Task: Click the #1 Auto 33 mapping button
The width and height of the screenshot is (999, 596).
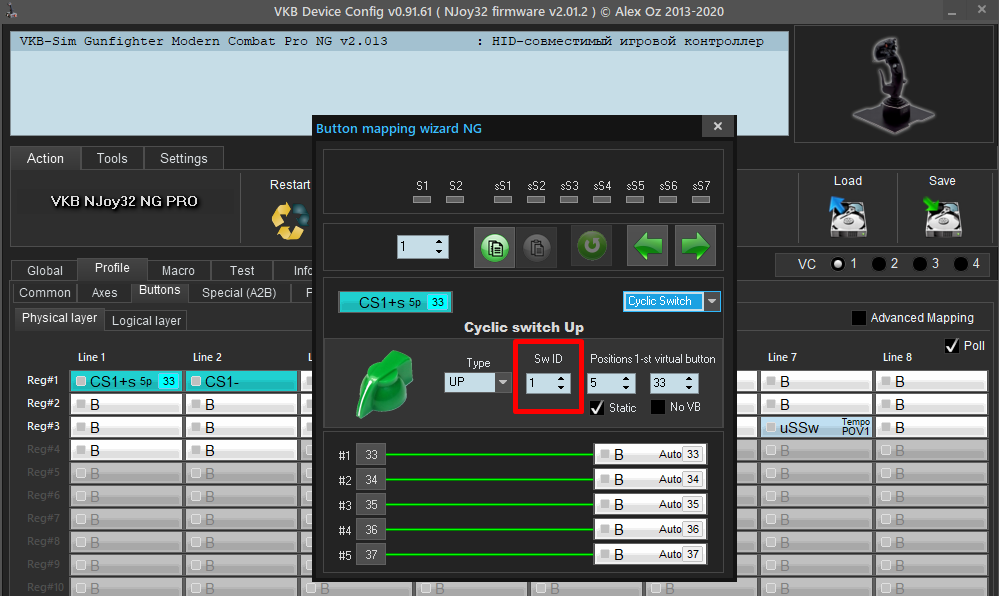Action: click(x=650, y=454)
